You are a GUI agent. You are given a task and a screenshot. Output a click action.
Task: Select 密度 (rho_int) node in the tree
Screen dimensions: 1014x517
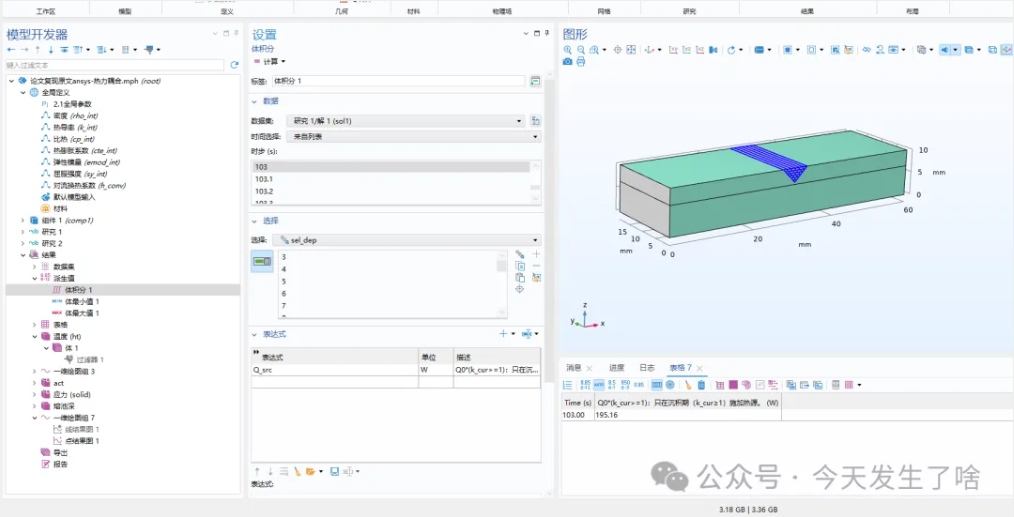pyautogui.click(x=75, y=116)
